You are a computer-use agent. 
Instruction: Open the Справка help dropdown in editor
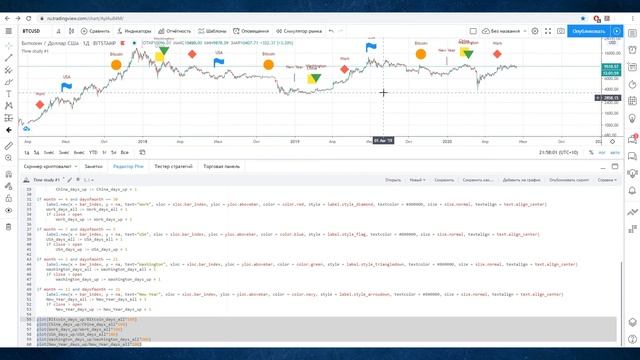(607, 180)
